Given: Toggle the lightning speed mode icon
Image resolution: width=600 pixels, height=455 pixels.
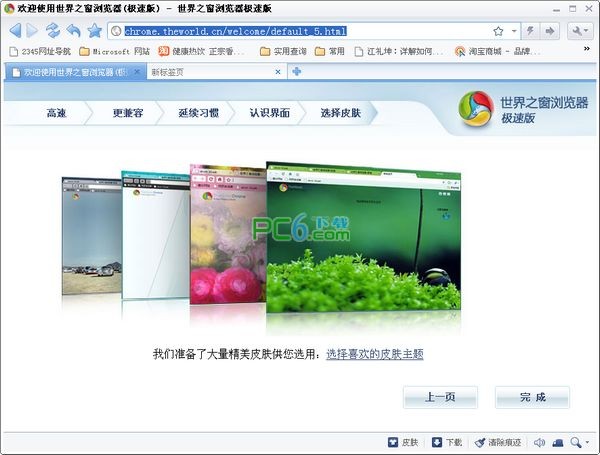Looking at the screenshot, I should tap(530, 31).
